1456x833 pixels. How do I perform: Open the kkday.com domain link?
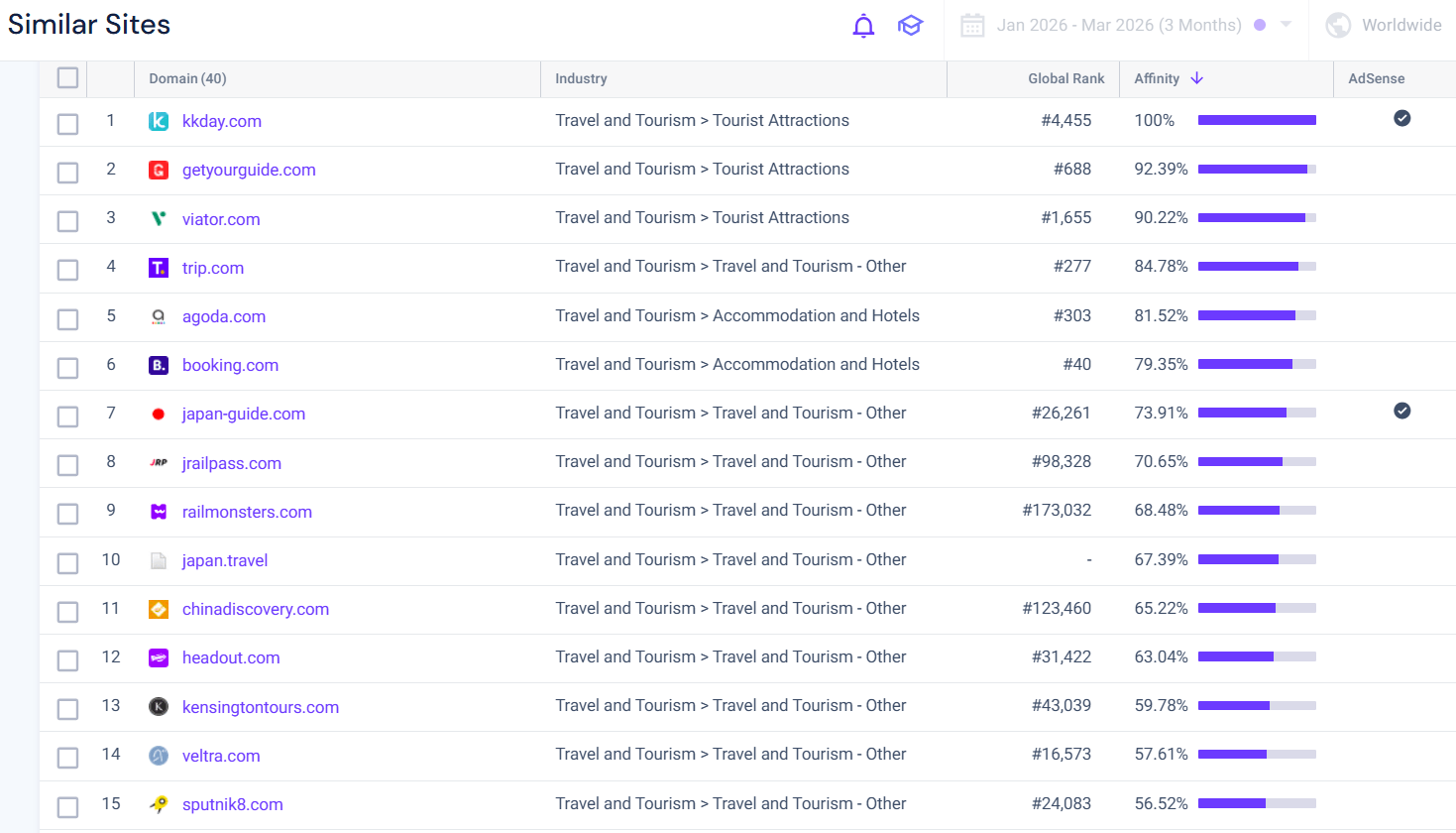click(222, 121)
